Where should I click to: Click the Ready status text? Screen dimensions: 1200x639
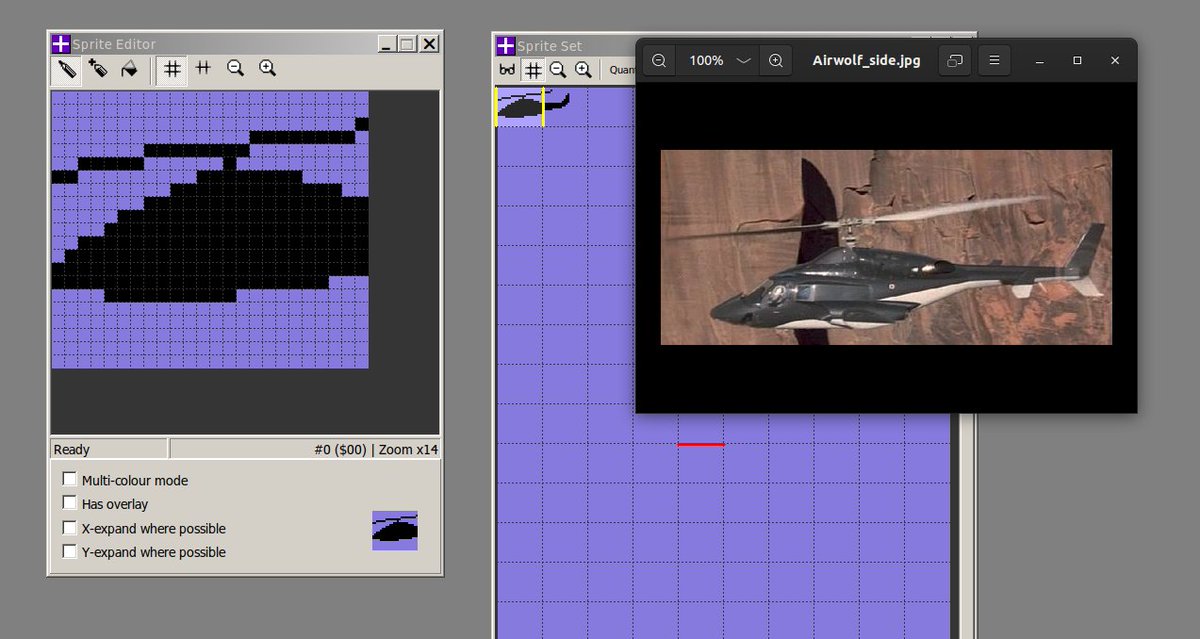click(x=71, y=450)
